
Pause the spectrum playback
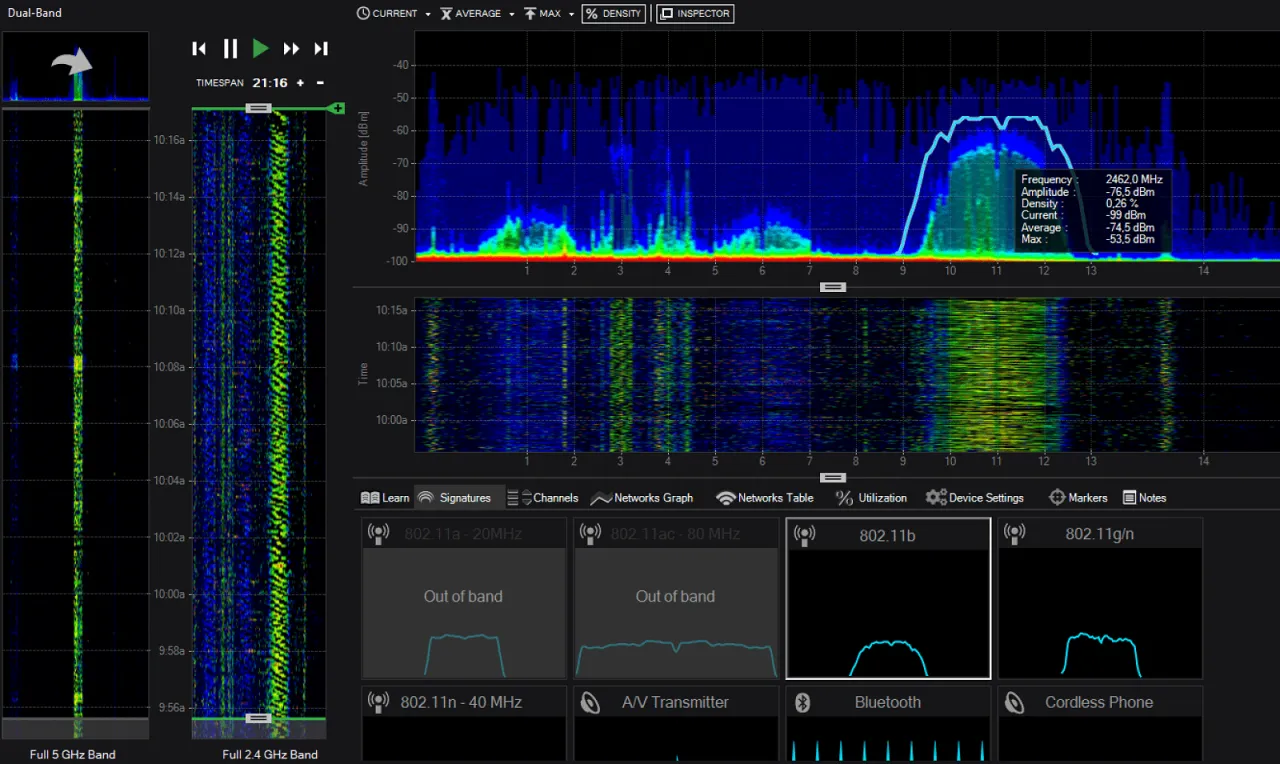pos(230,49)
